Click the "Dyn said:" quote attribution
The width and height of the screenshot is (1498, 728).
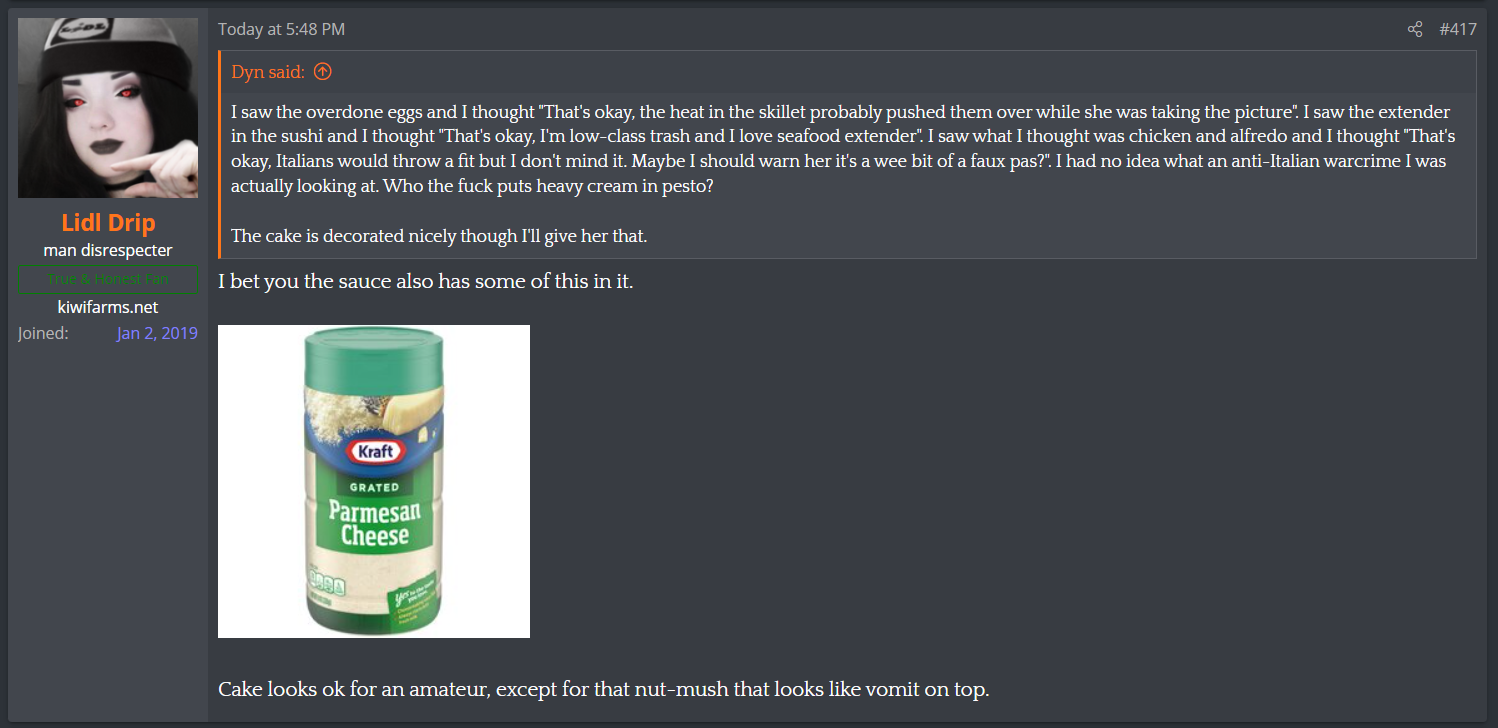[x=268, y=72]
